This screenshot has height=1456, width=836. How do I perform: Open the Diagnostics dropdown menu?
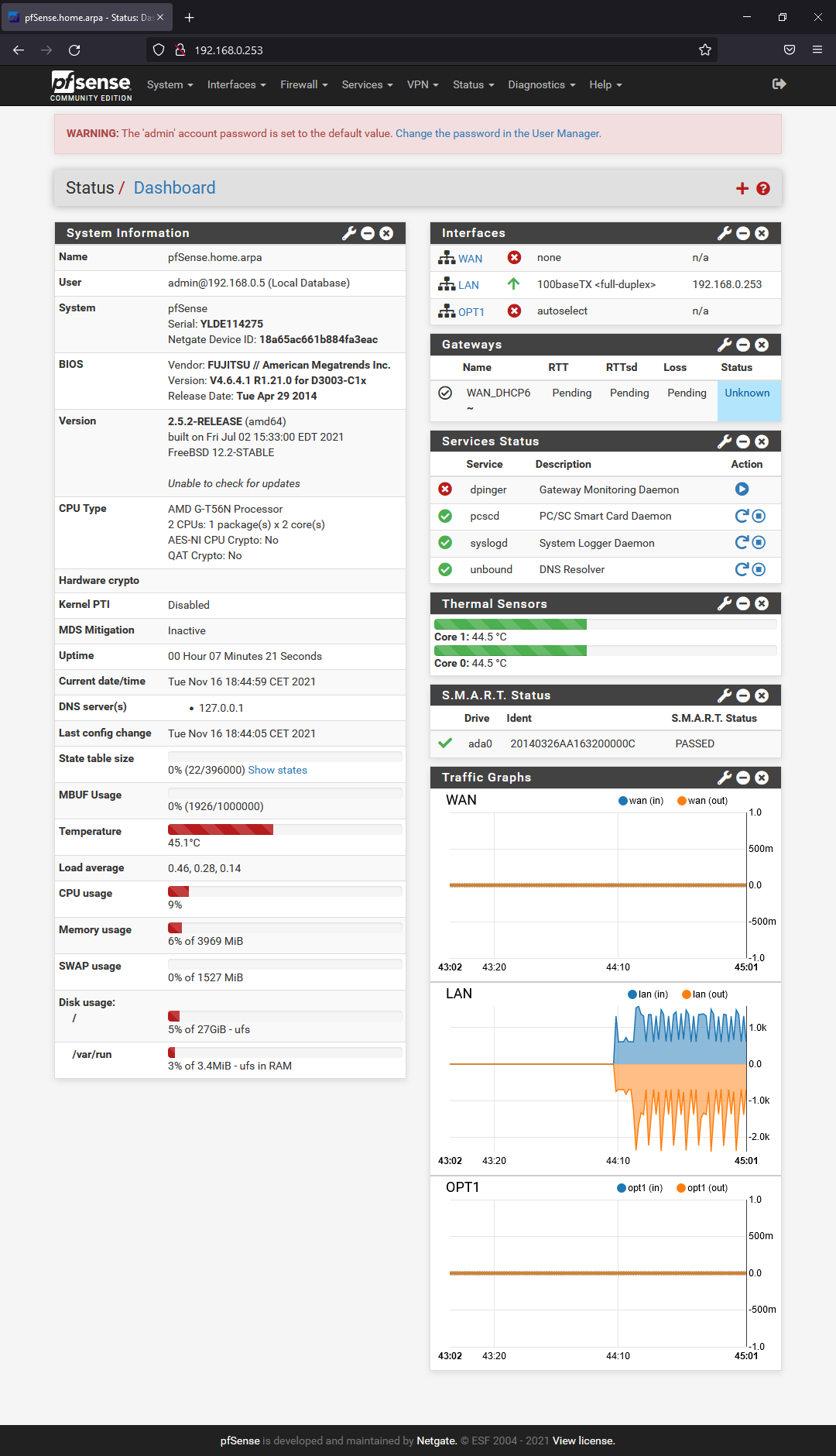click(542, 84)
